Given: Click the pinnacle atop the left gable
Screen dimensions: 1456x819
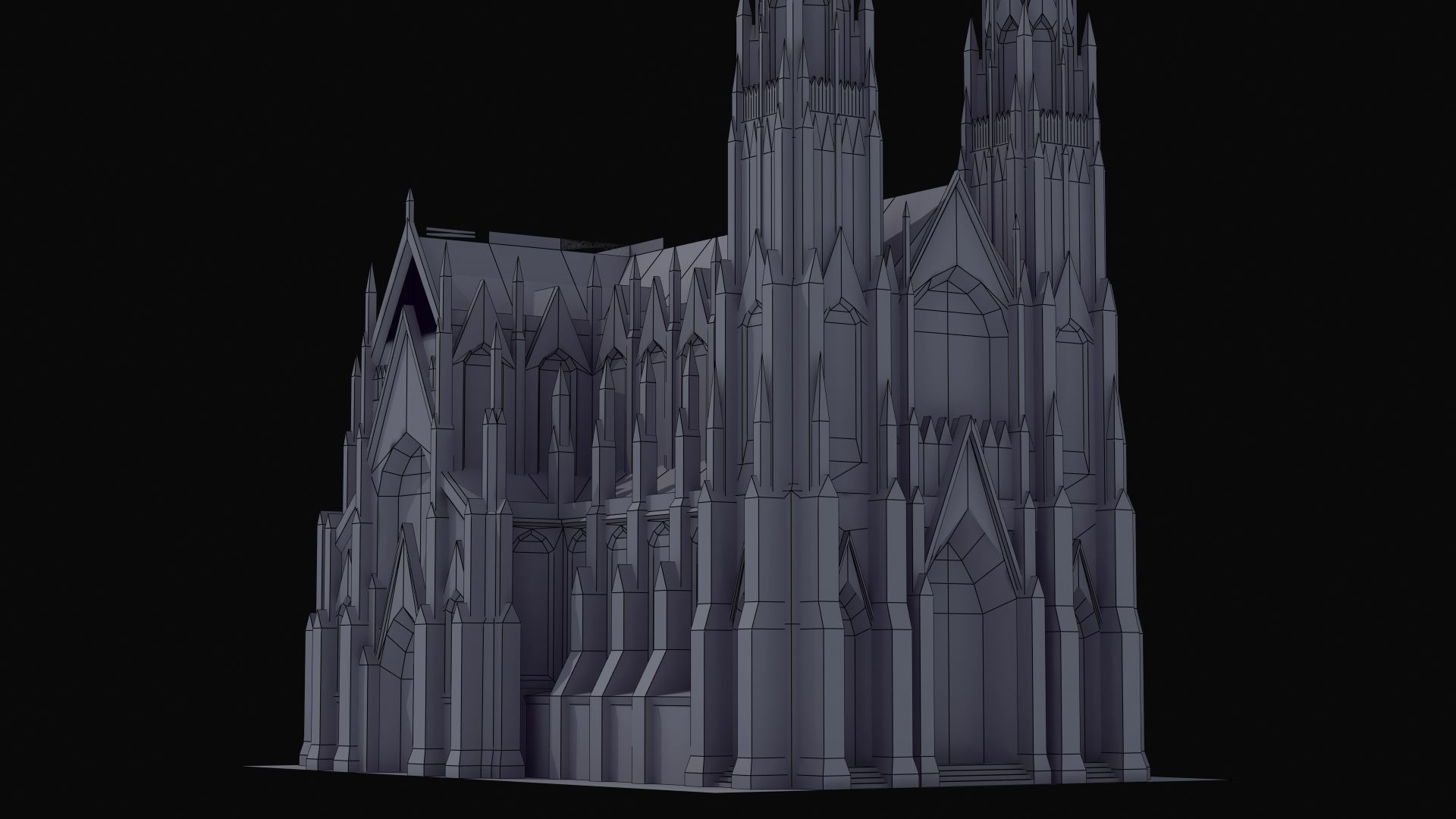Looking at the screenshot, I should click(x=409, y=206).
